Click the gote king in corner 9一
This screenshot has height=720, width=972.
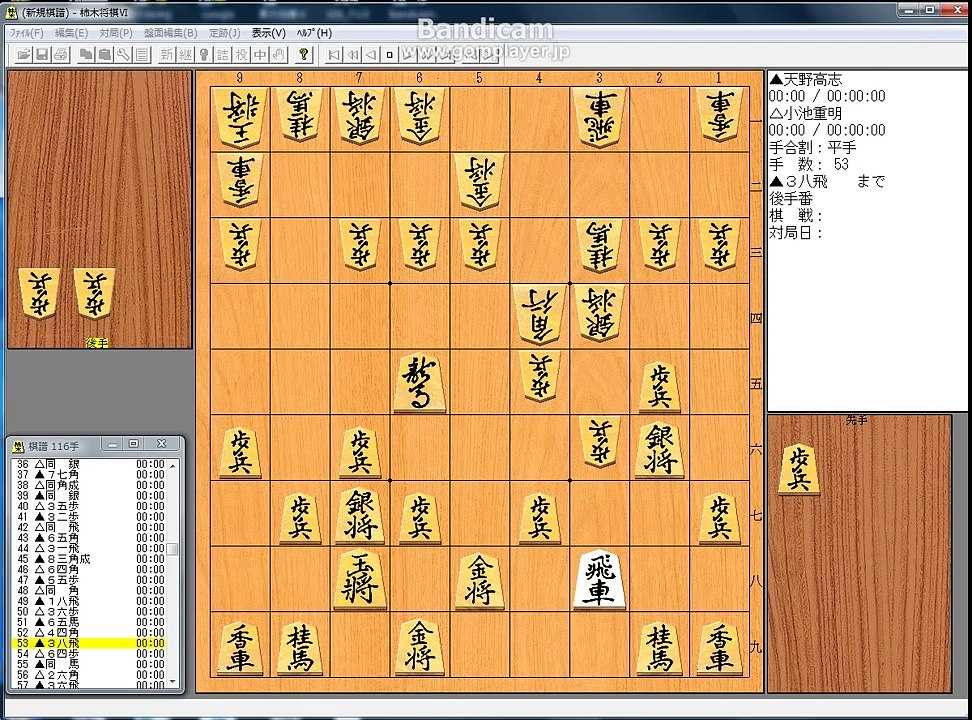(240, 118)
